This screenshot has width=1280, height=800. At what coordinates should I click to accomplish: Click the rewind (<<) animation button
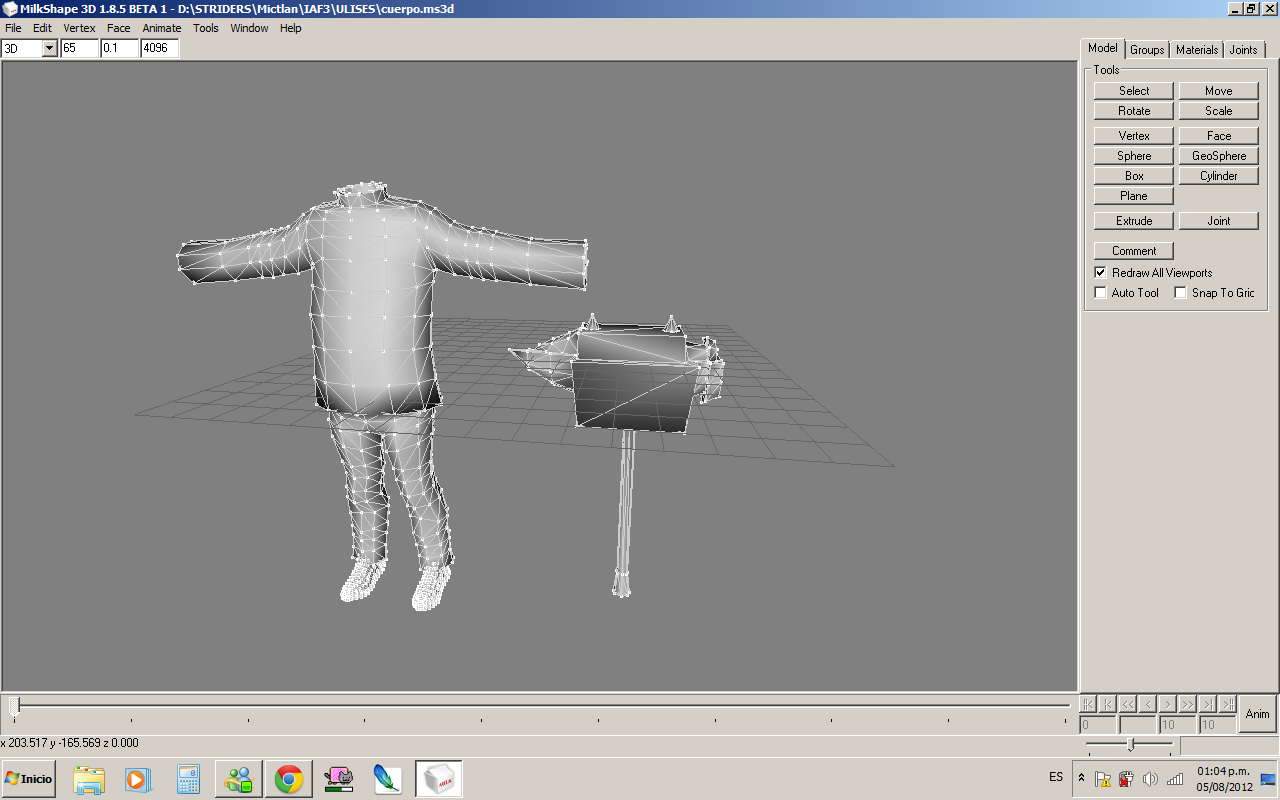pos(1129,704)
